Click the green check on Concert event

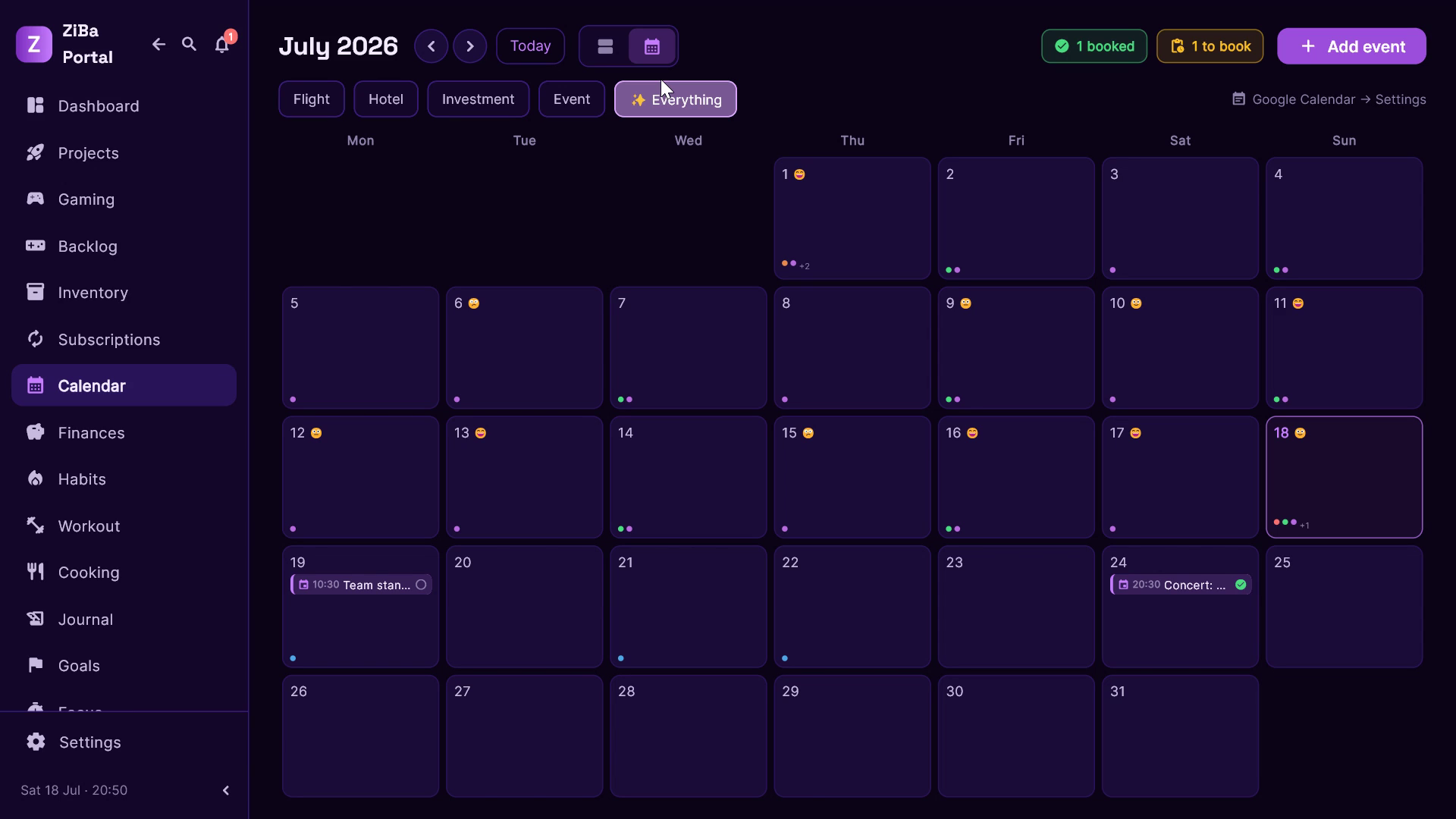1241,585
